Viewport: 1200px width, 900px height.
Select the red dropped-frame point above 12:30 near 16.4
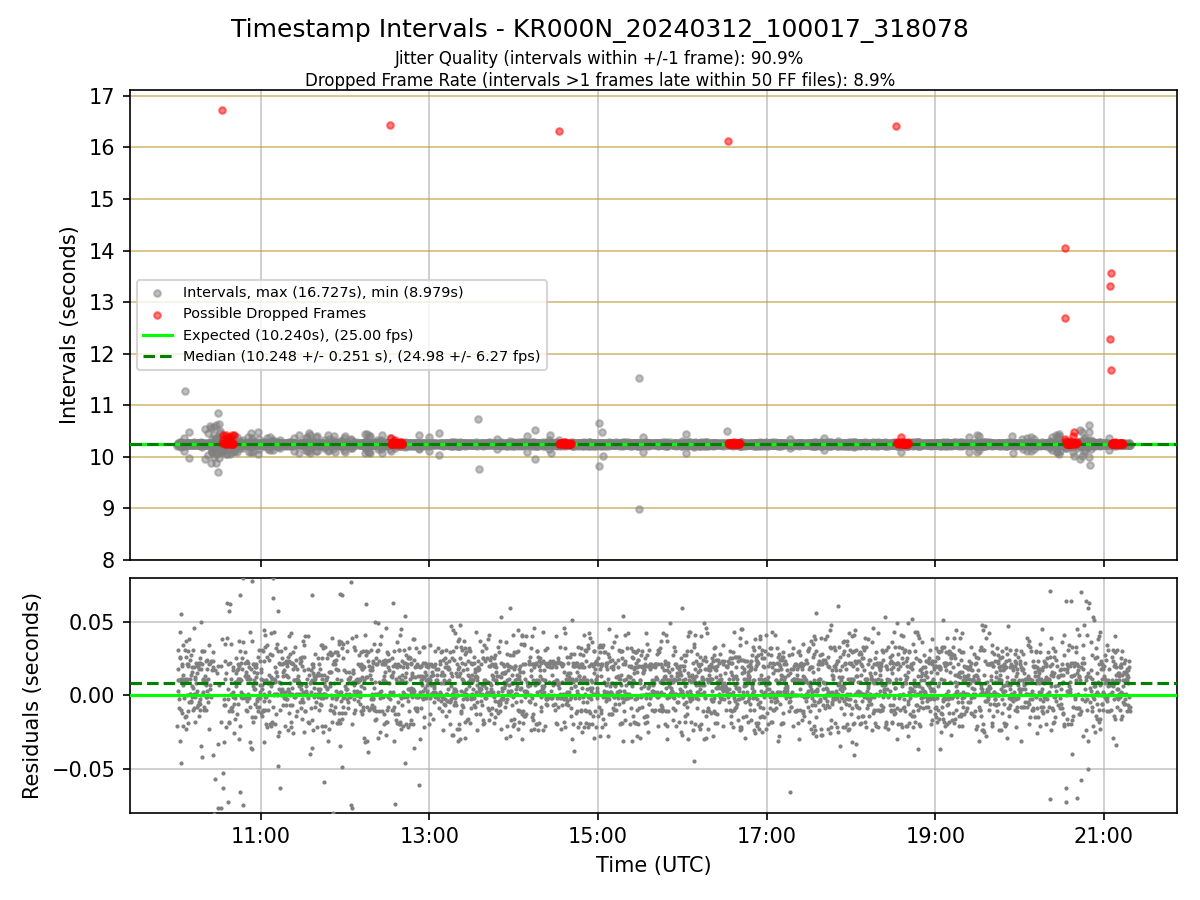[x=390, y=125]
